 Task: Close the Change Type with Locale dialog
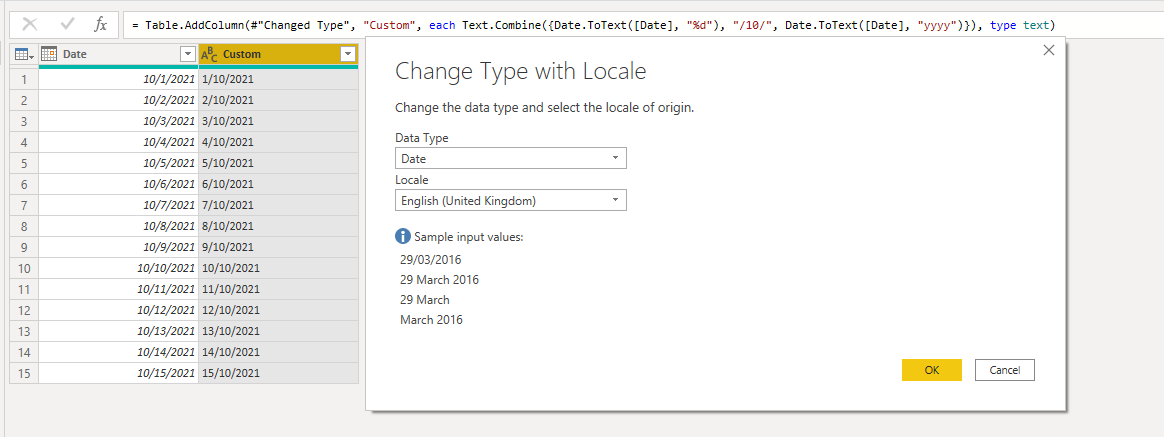coord(1048,50)
